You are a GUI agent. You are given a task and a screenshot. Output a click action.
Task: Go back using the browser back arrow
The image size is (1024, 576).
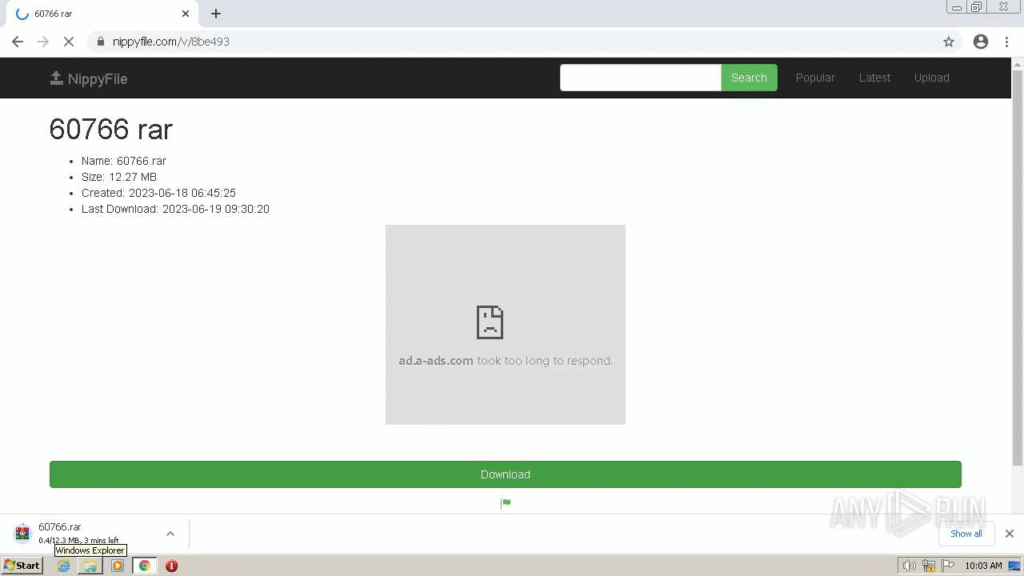click(17, 42)
